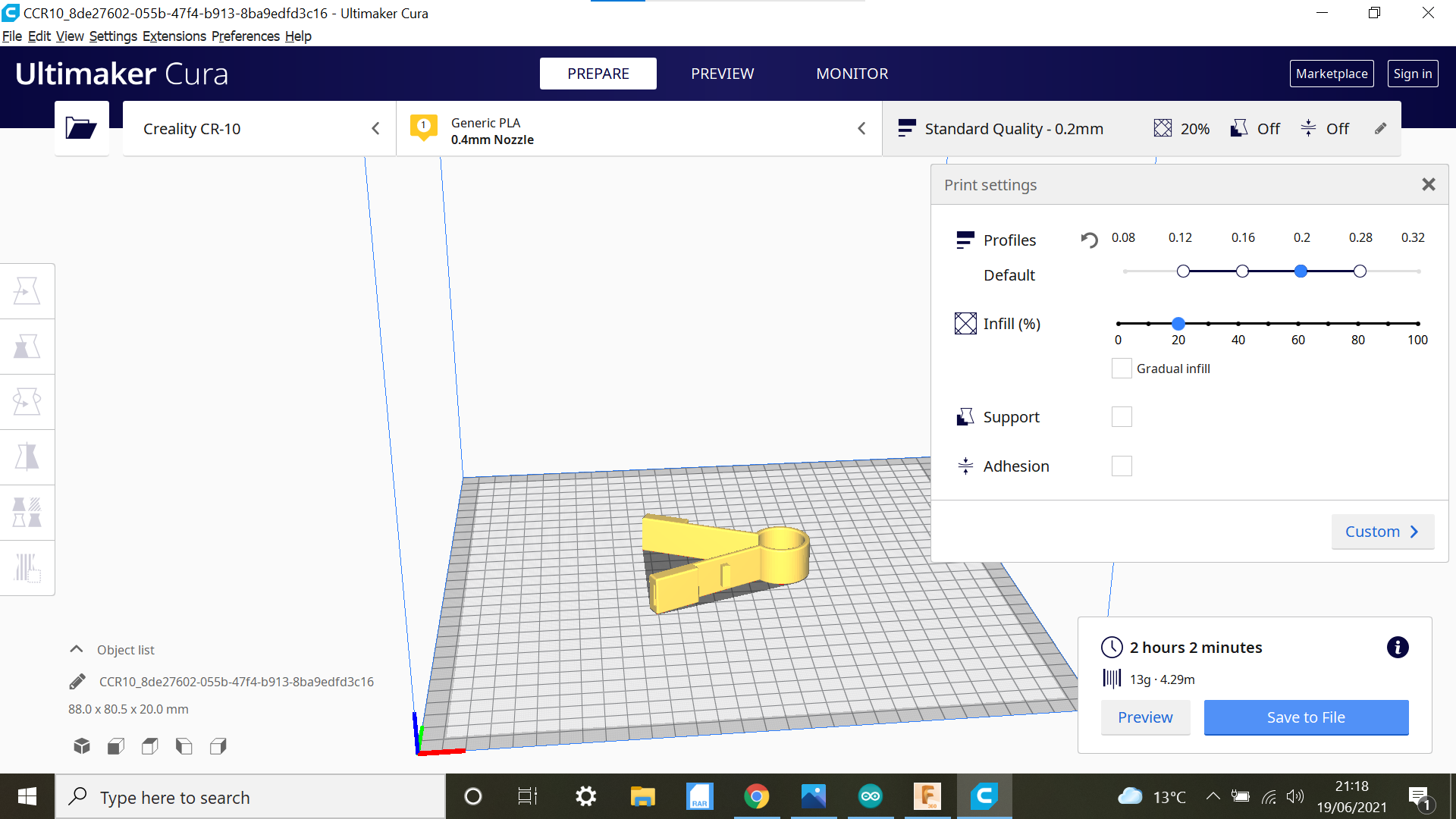
Task: Open the Preferences menu
Action: click(246, 36)
